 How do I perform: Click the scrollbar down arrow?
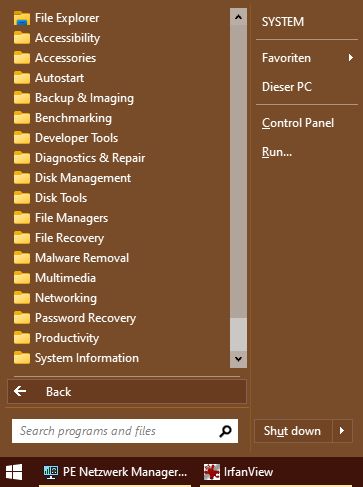pos(238,359)
